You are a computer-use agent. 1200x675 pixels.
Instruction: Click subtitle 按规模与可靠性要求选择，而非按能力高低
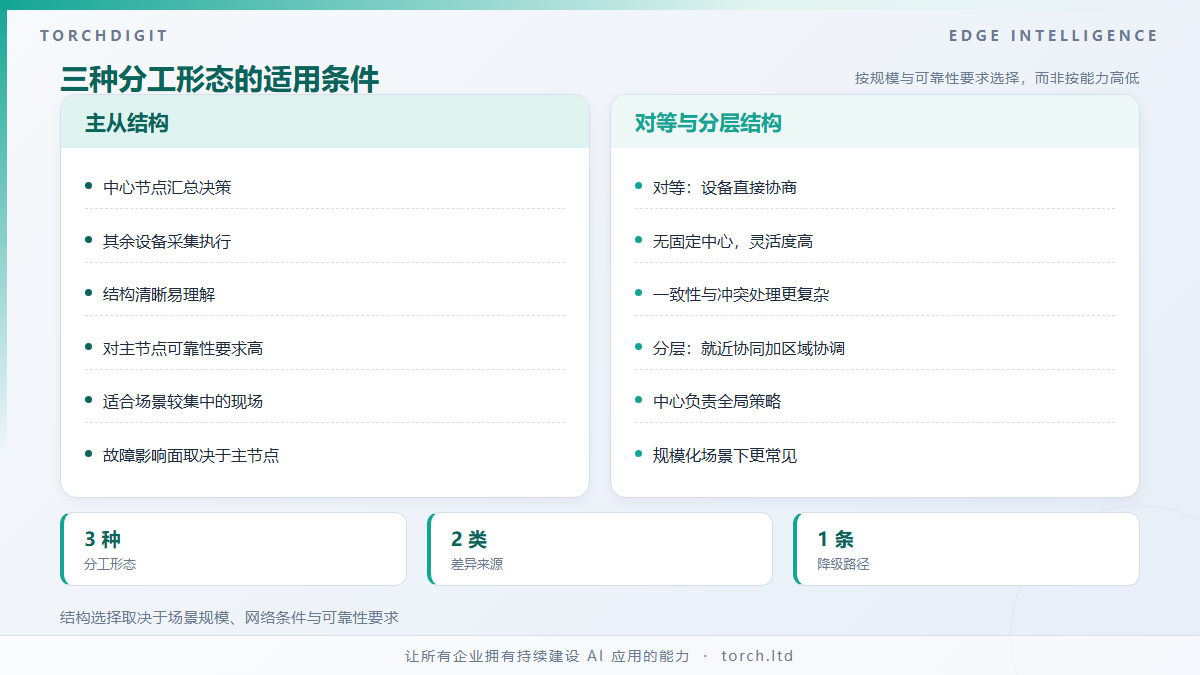[x=997, y=78]
